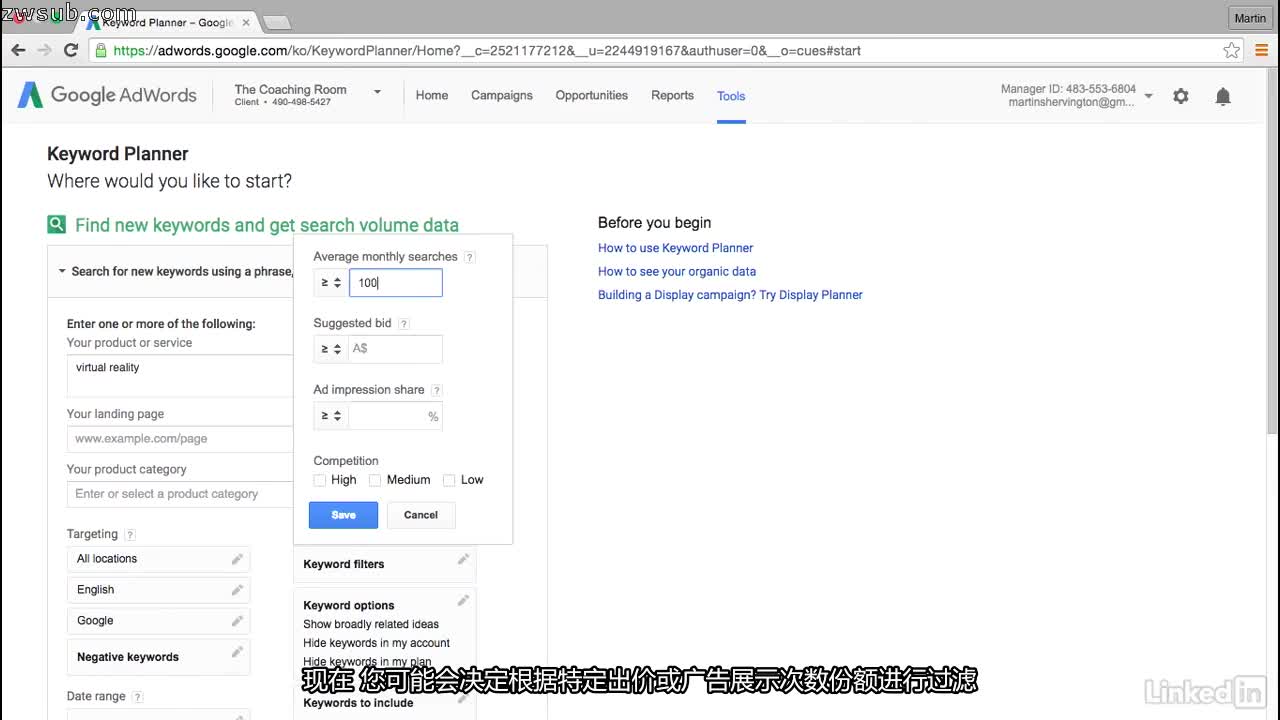Click product or service field with virtual reality

pyautogui.click(x=180, y=376)
